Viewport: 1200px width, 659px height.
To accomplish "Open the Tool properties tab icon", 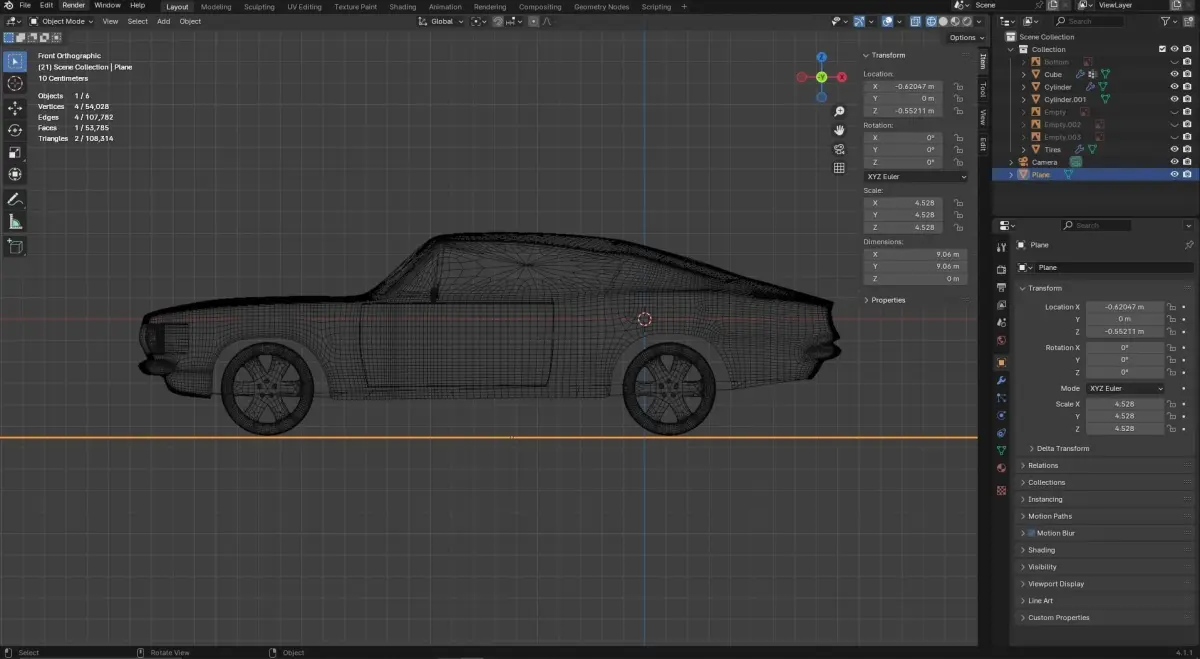I will pyautogui.click(x=1002, y=247).
